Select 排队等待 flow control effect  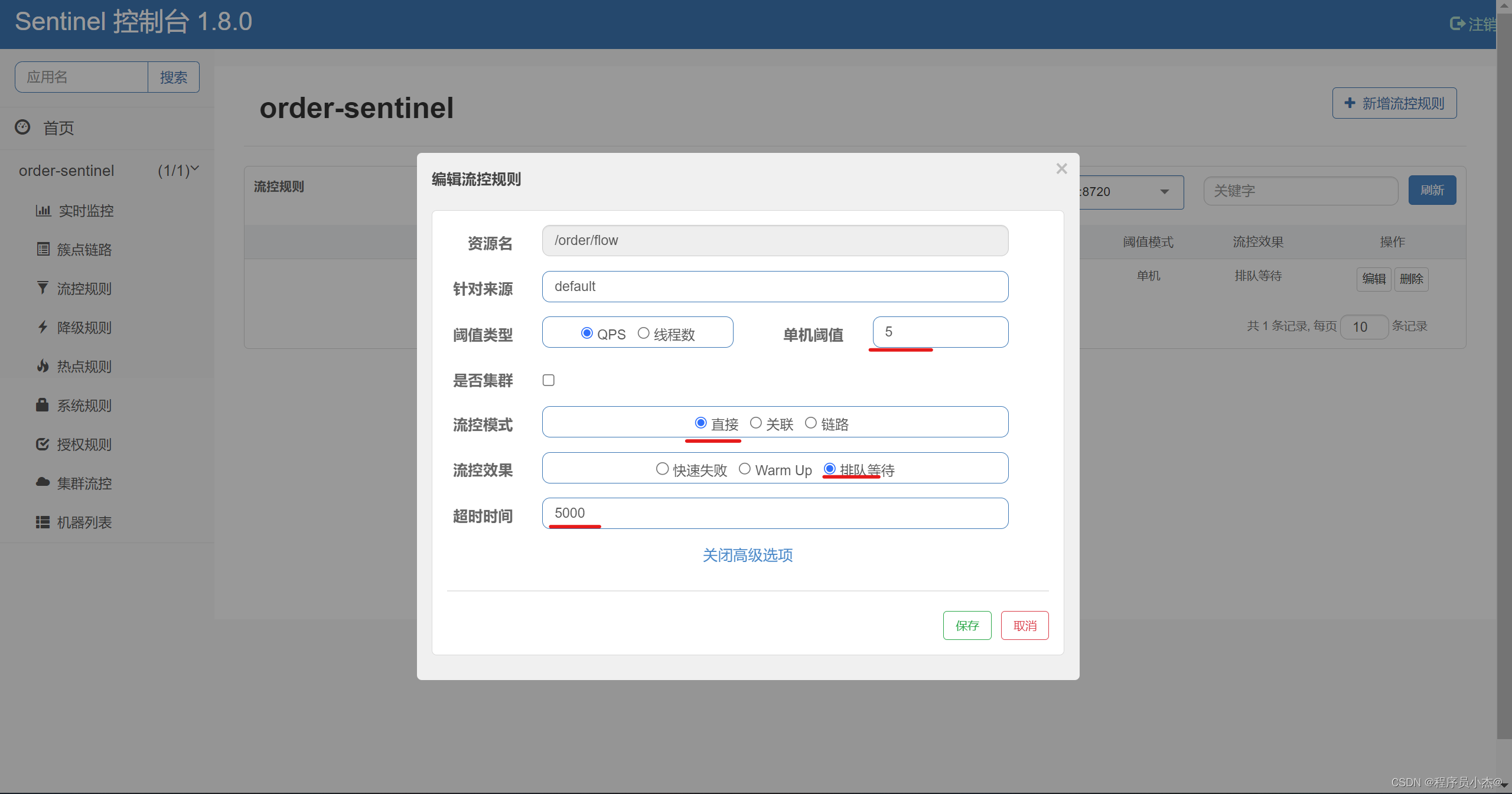pyautogui.click(x=830, y=469)
